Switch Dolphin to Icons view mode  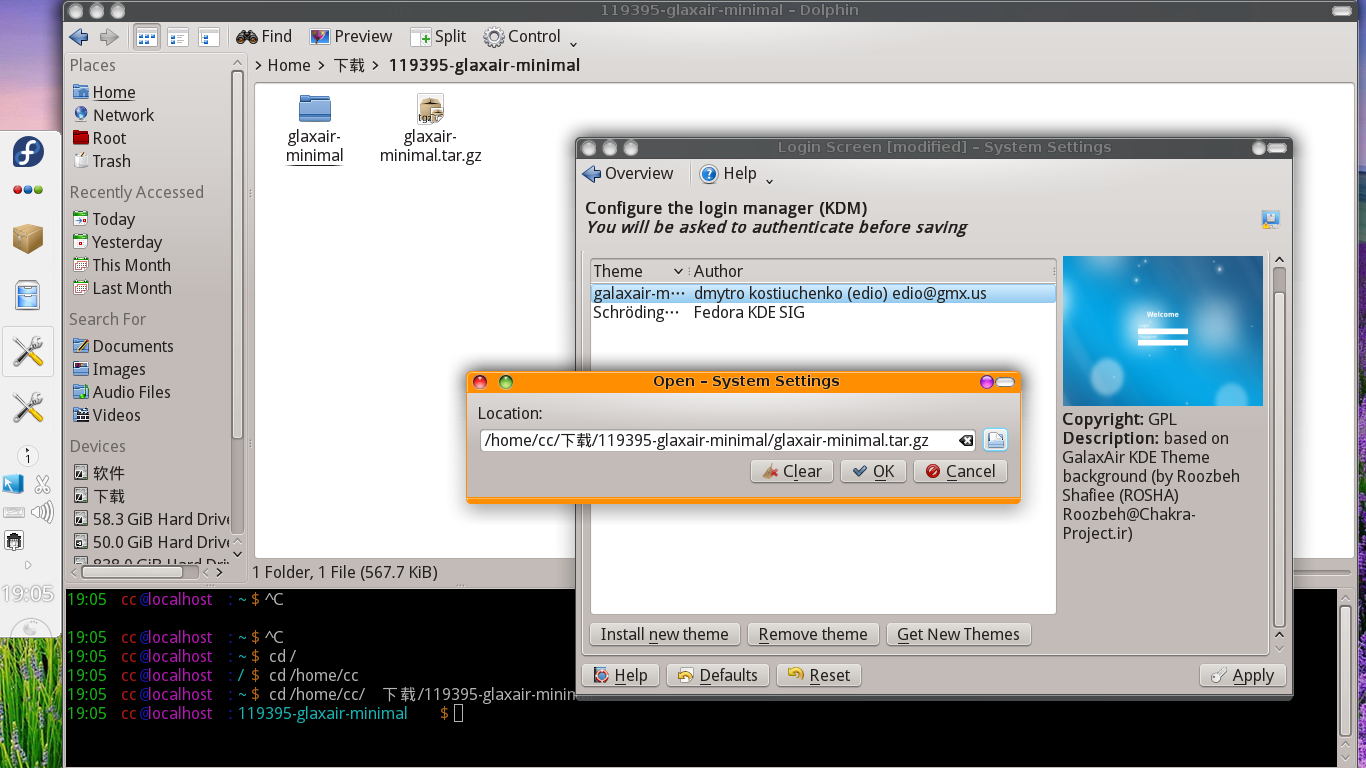[x=147, y=37]
